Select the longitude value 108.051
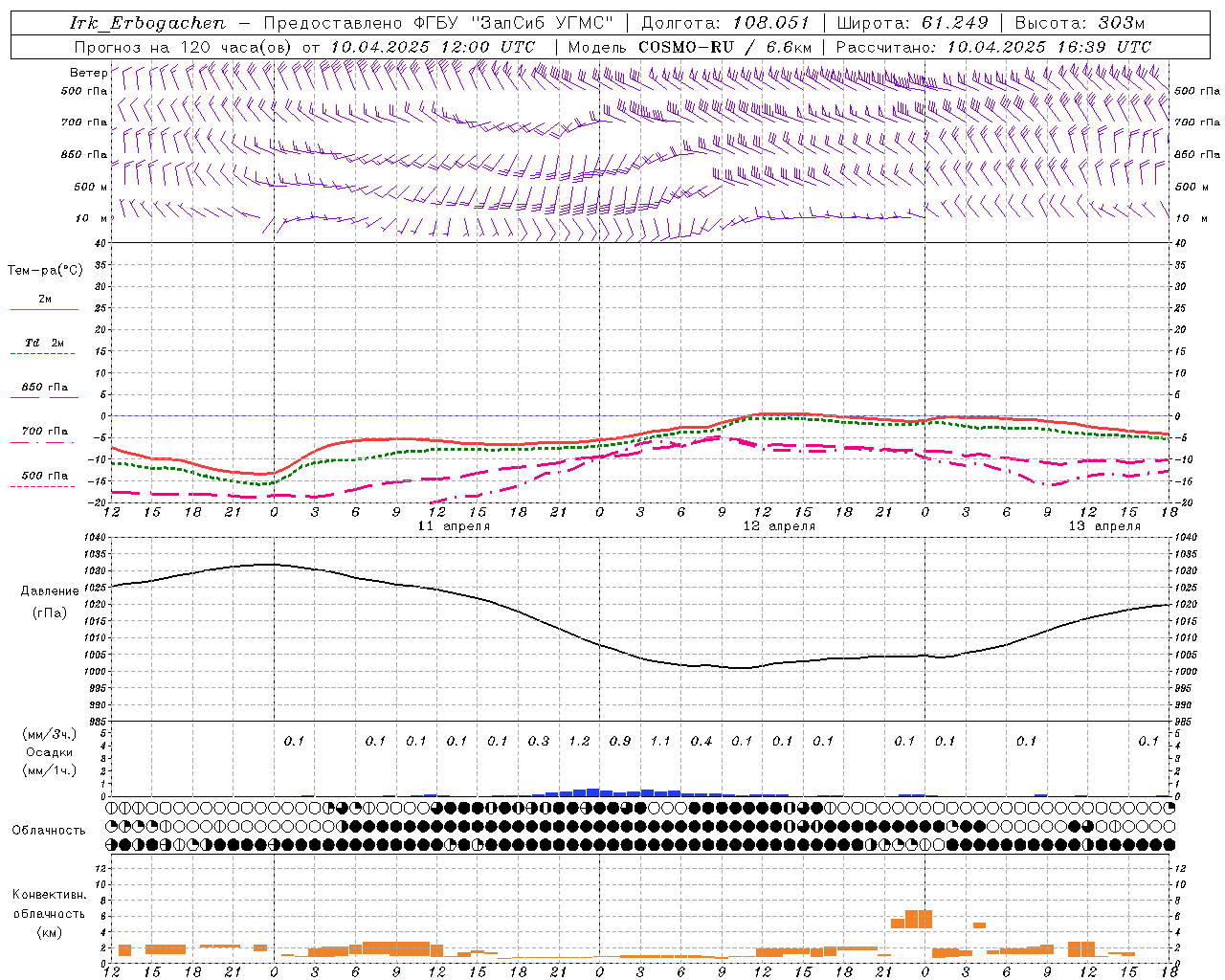This screenshot has width=1225, height=980. pyautogui.click(x=771, y=23)
